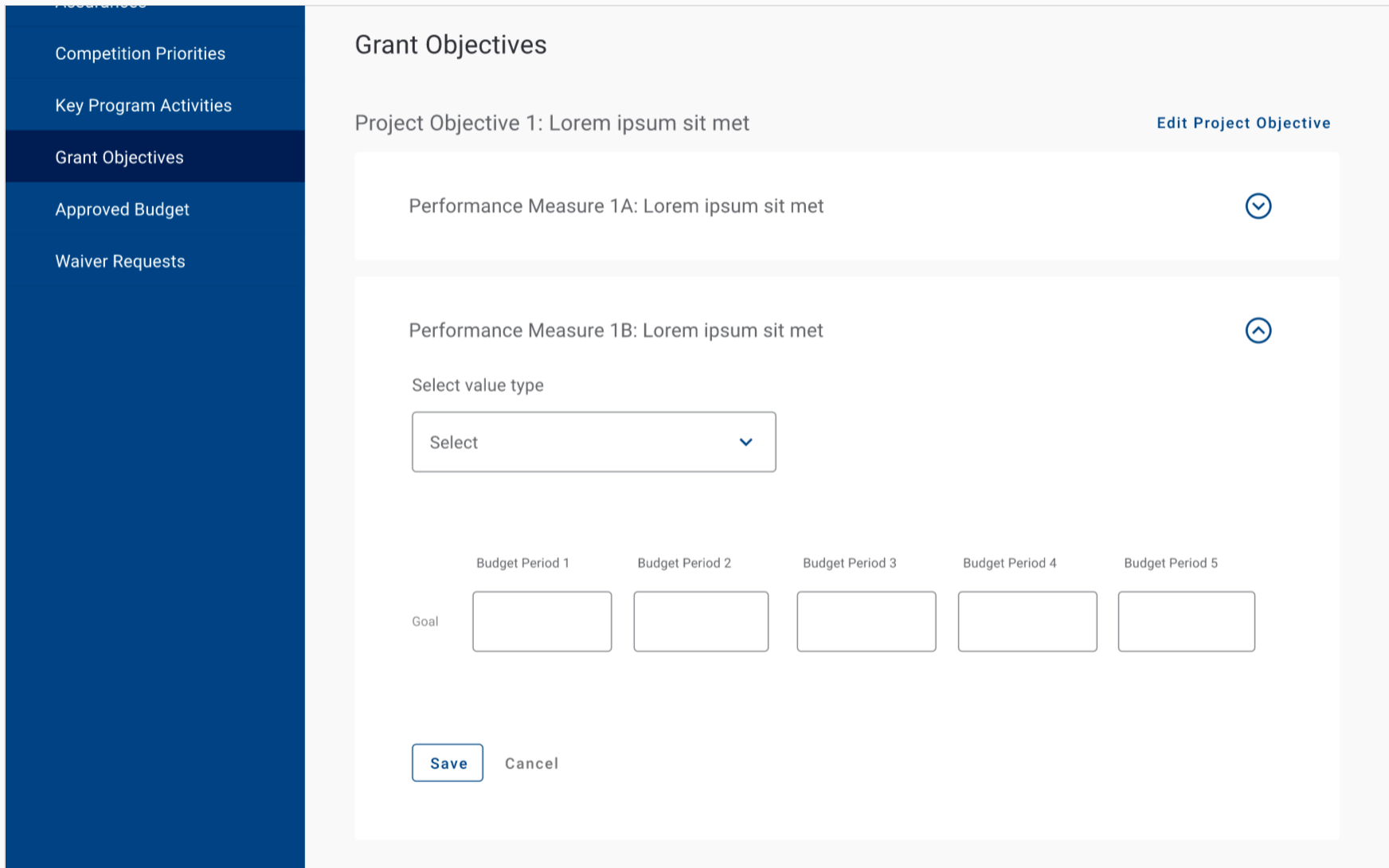Click the Budget Period 2 goal input
This screenshot has height=868, width=1389.
coord(701,621)
